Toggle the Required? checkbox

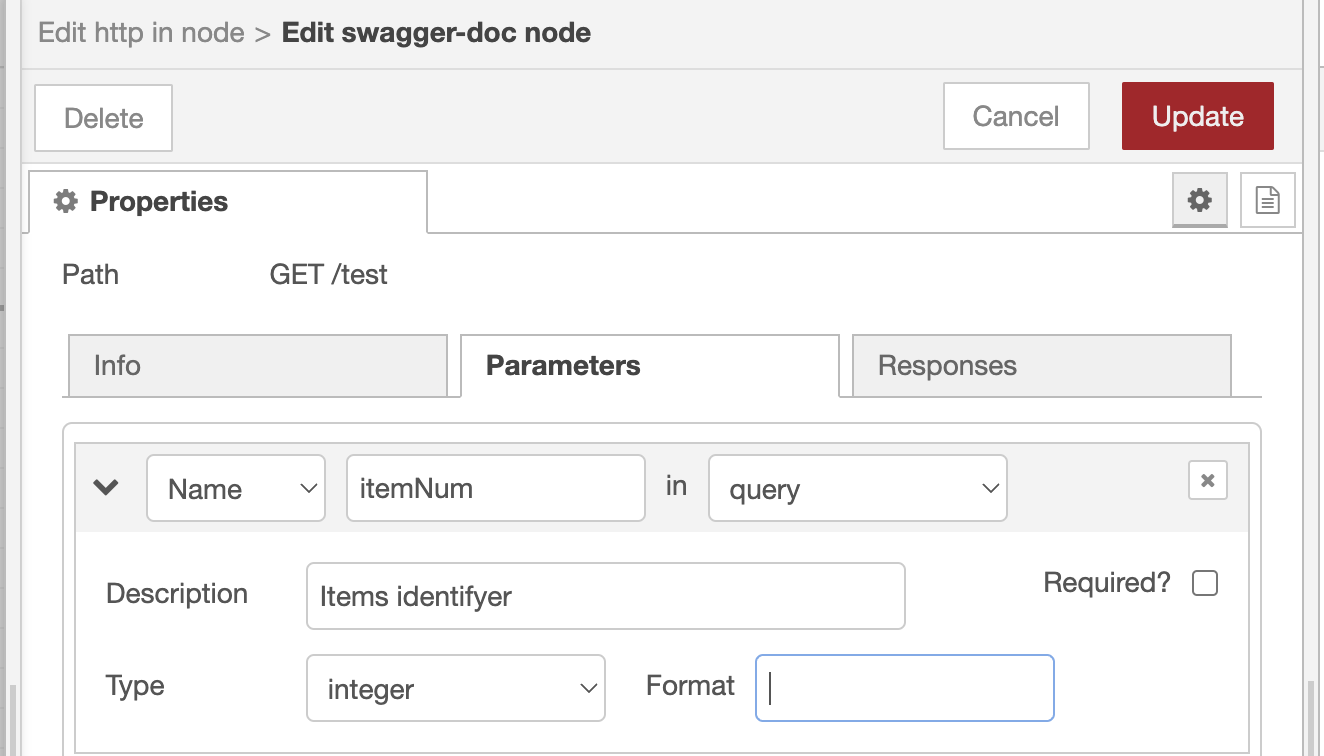click(1205, 584)
